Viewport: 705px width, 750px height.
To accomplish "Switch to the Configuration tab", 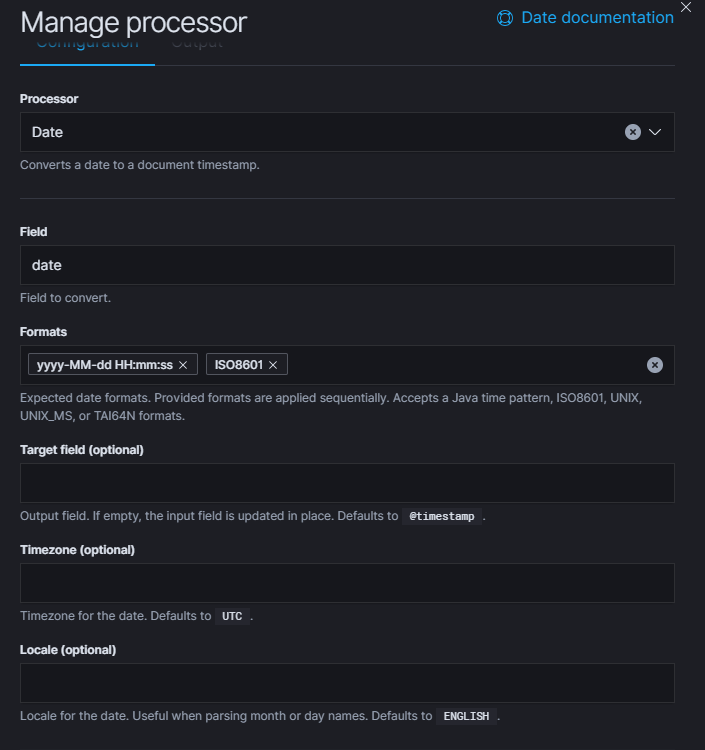I will pos(87,46).
